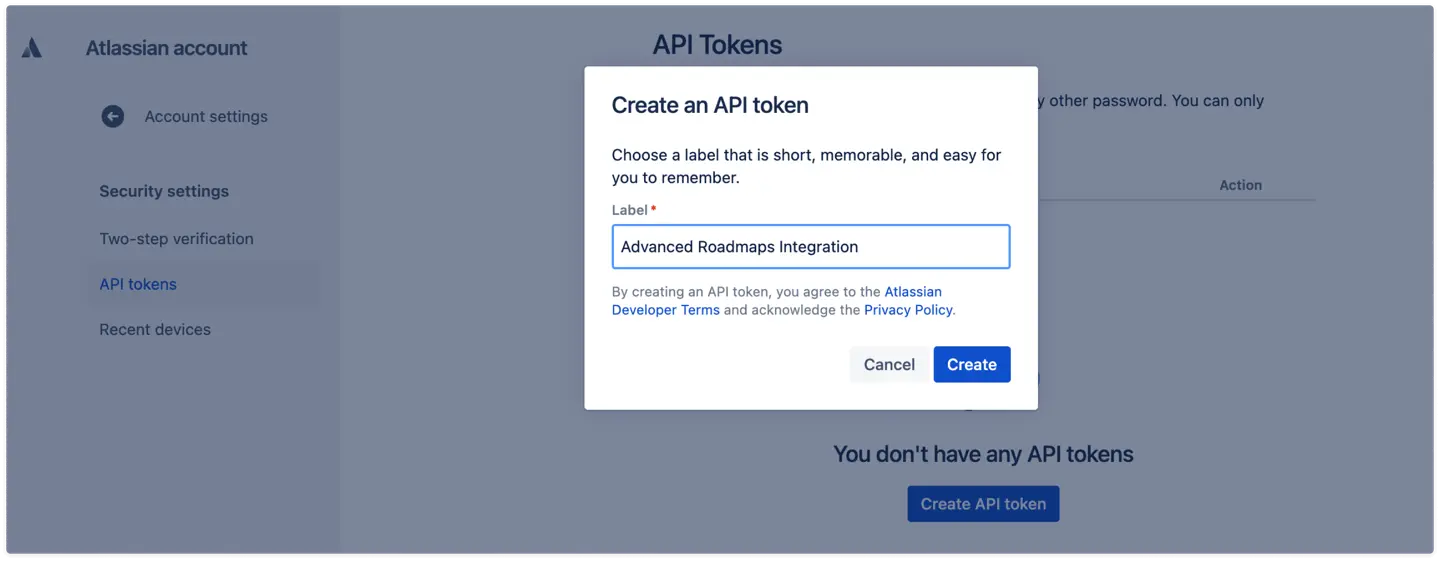This screenshot has width=1440, height=561.
Task: Click the back arrow icon in sidebar
Action: click(113, 116)
